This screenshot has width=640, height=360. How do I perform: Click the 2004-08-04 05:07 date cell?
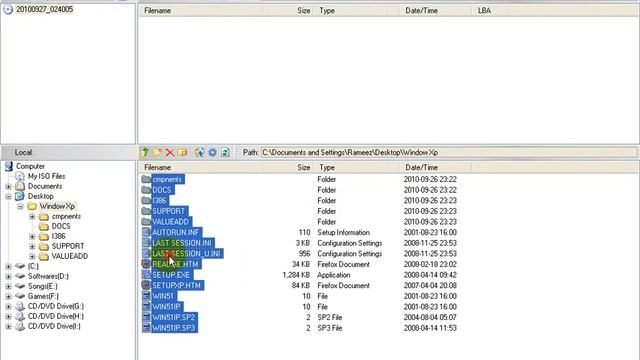click(x=430, y=317)
